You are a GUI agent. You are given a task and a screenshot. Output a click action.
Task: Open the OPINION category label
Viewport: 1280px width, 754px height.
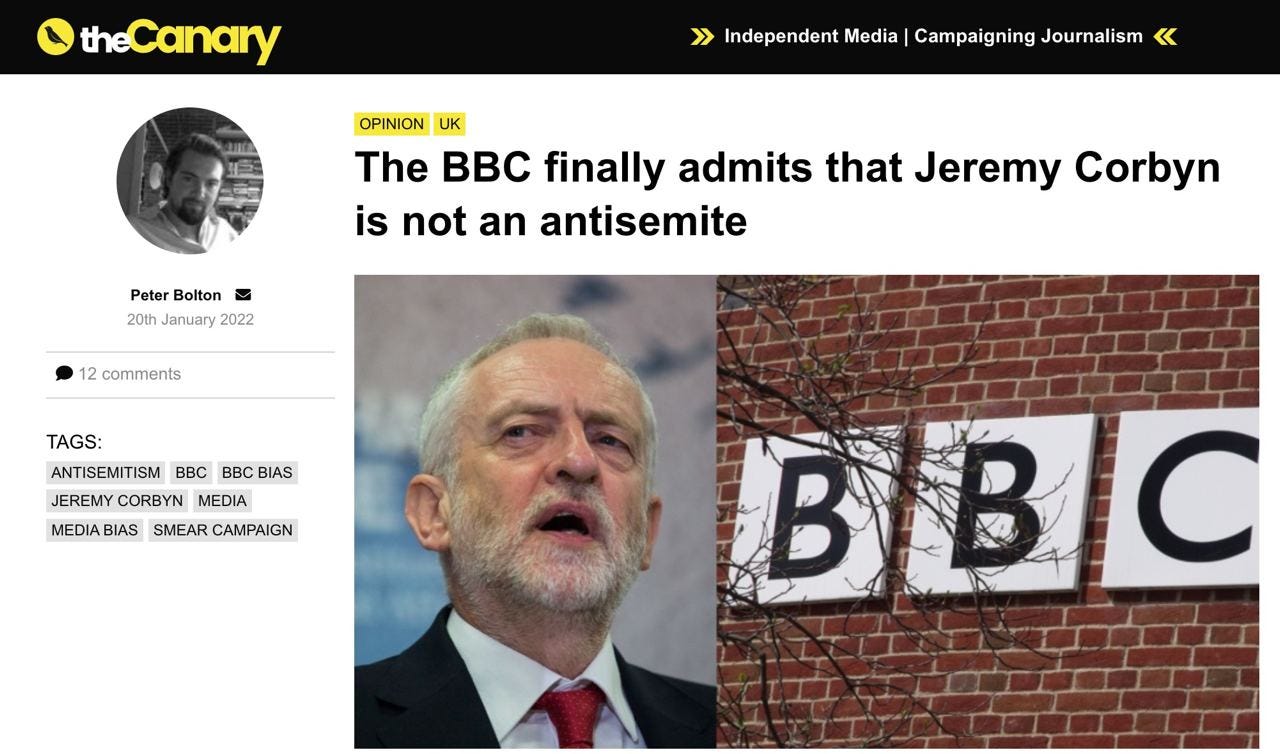click(391, 124)
